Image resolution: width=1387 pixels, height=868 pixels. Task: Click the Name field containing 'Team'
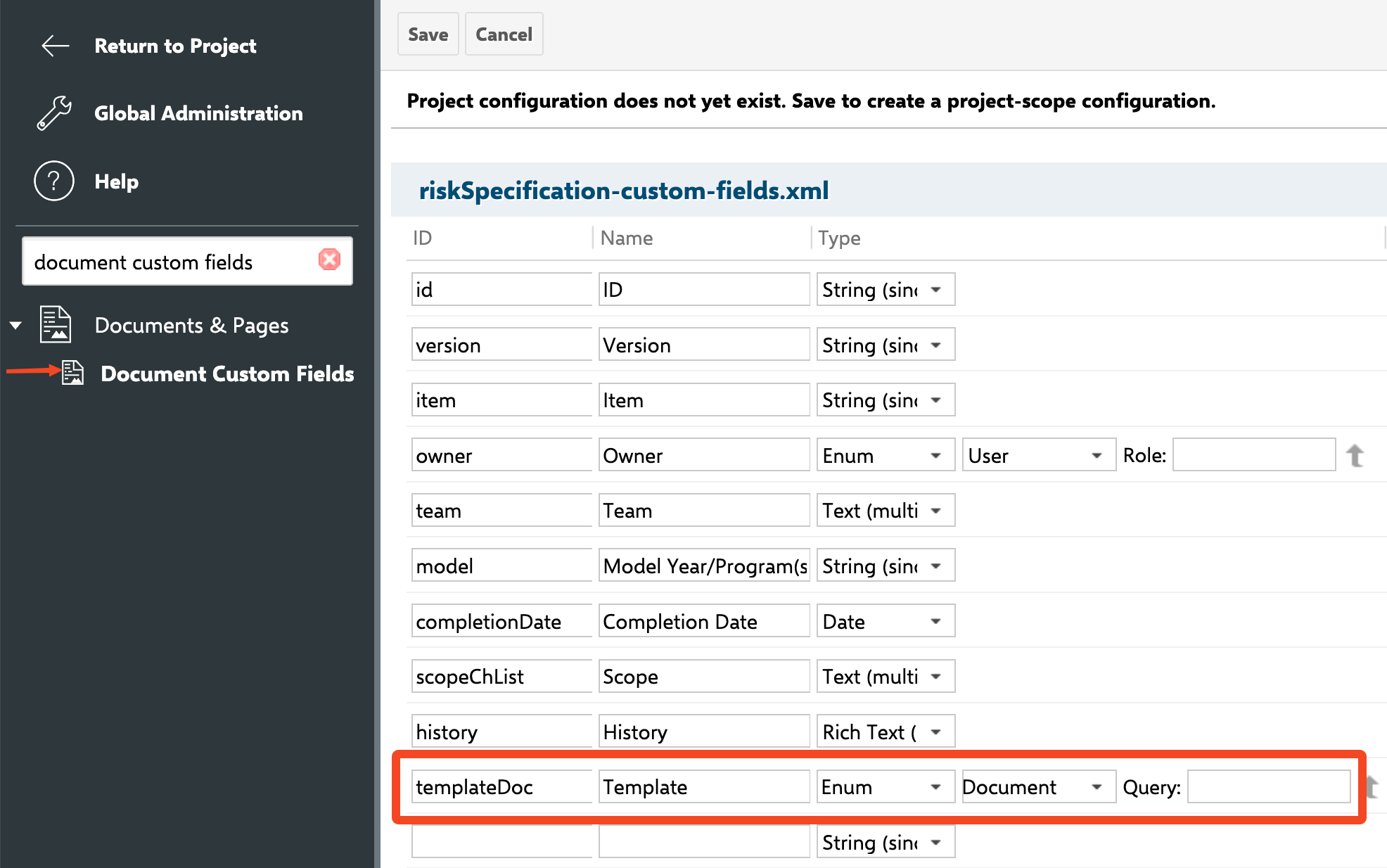click(704, 510)
